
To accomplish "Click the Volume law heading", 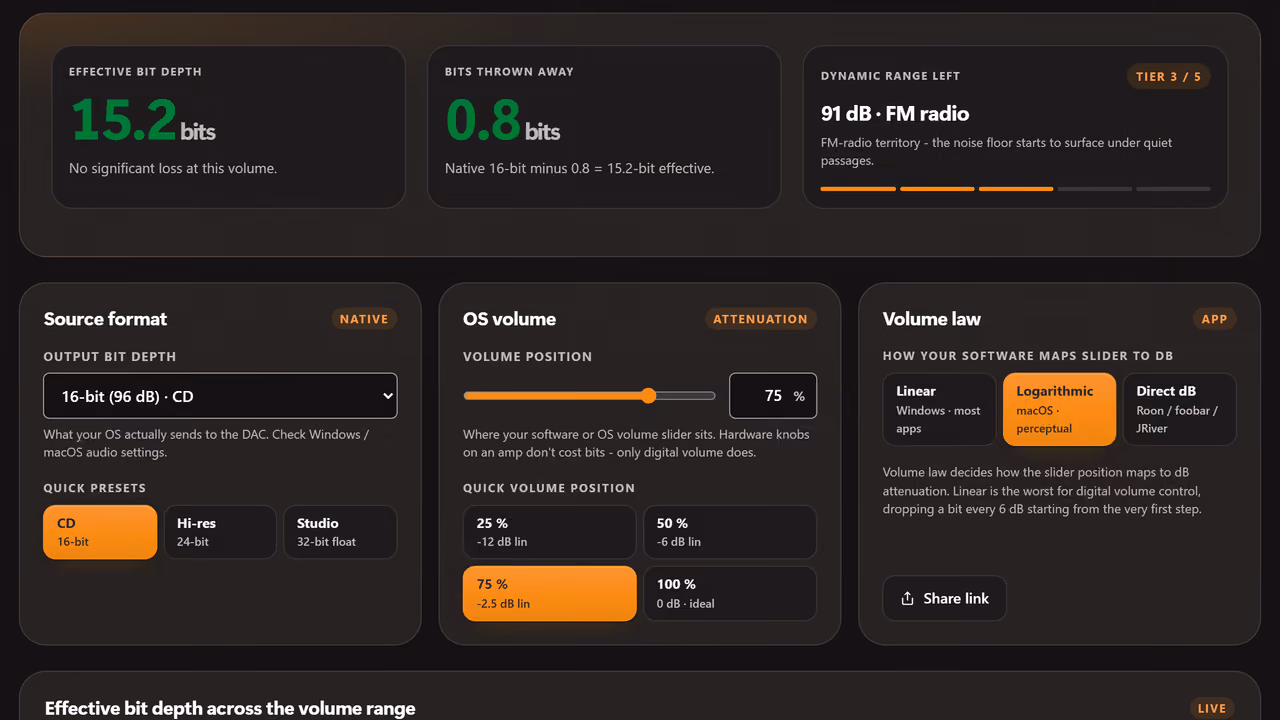I will click(x=932, y=319).
